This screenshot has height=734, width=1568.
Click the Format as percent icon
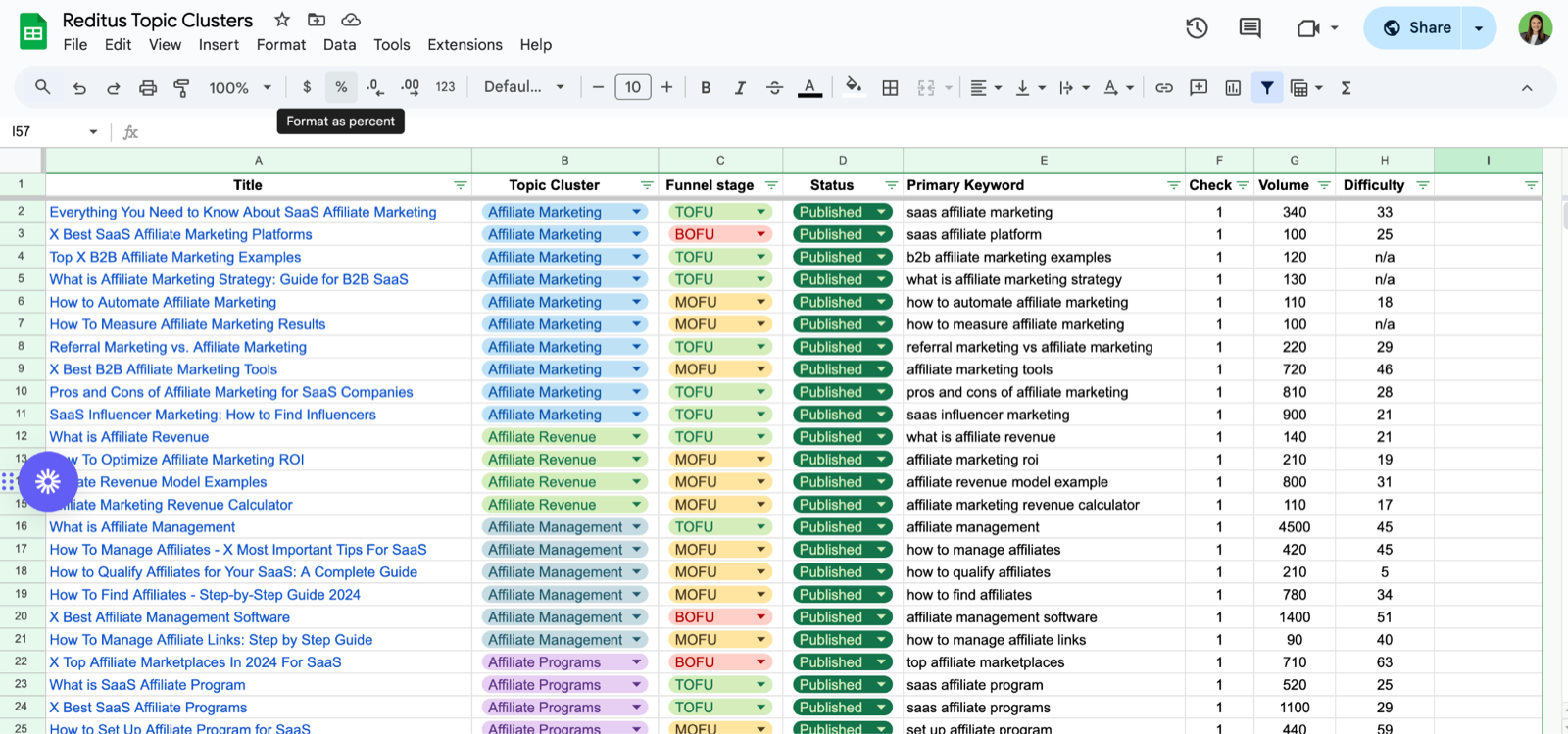click(x=341, y=87)
